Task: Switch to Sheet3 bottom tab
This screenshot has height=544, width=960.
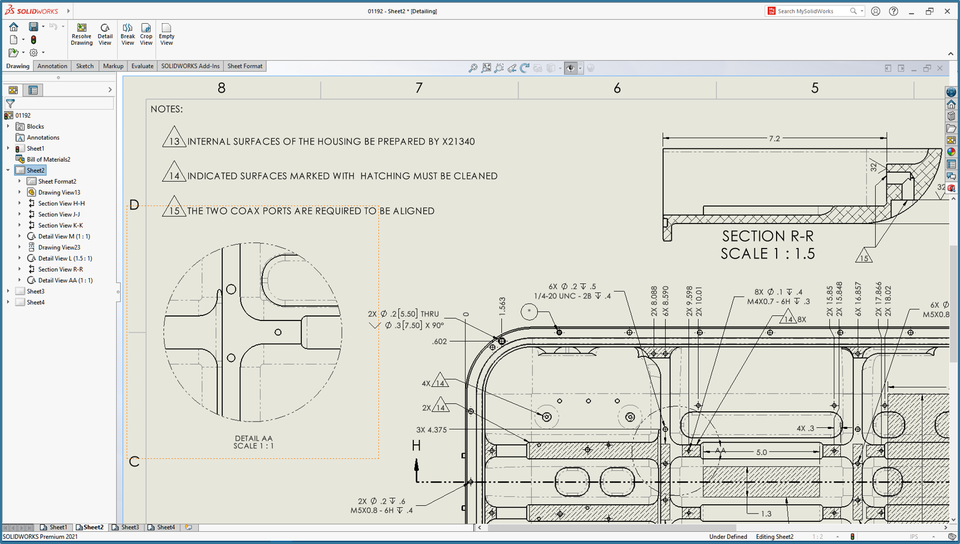Action: (126, 527)
